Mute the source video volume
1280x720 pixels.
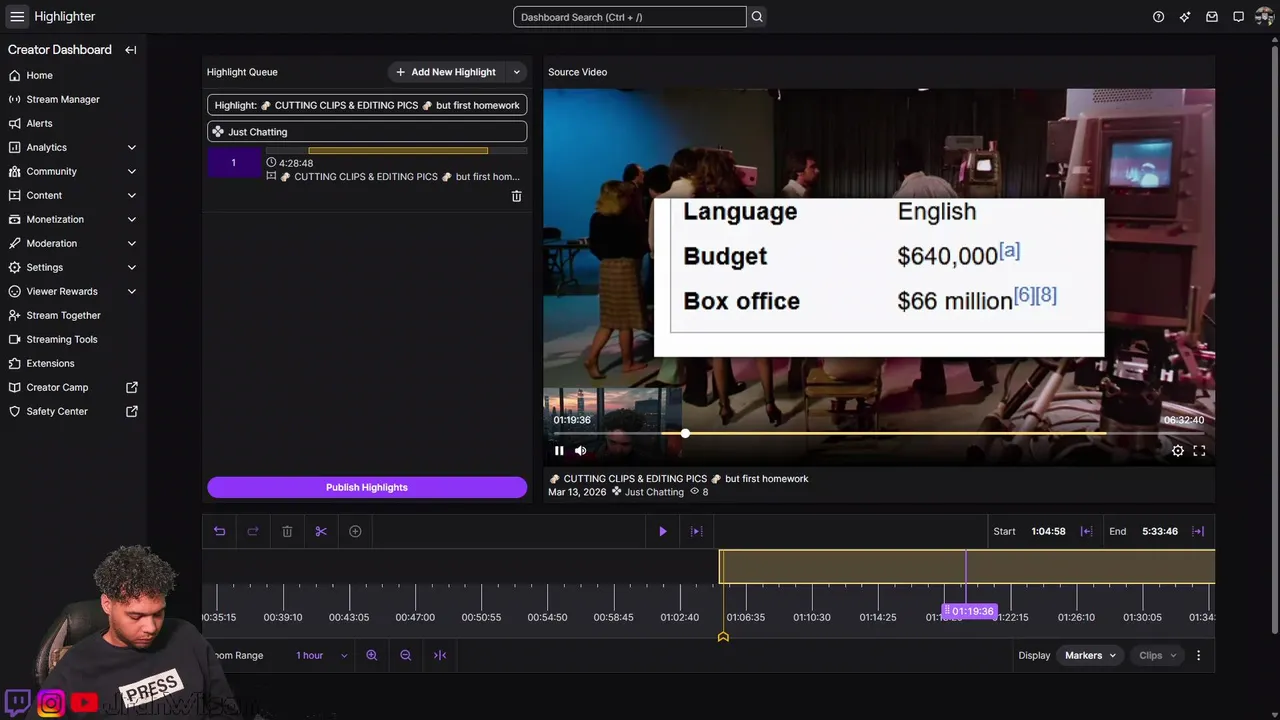pyautogui.click(x=581, y=451)
